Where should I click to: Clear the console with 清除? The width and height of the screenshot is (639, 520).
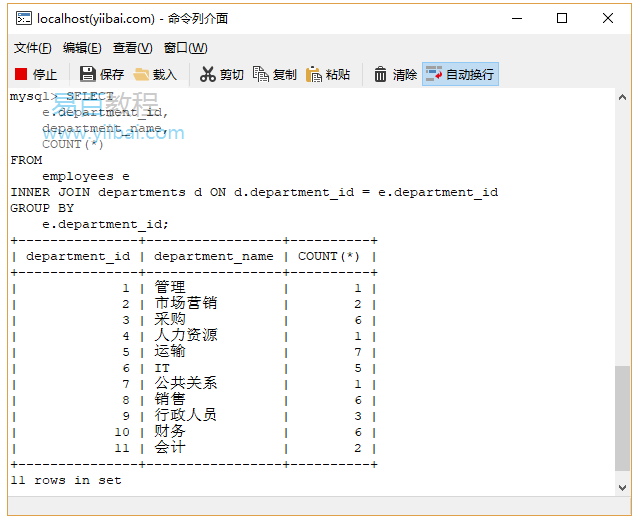pyautogui.click(x=394, y=74)
